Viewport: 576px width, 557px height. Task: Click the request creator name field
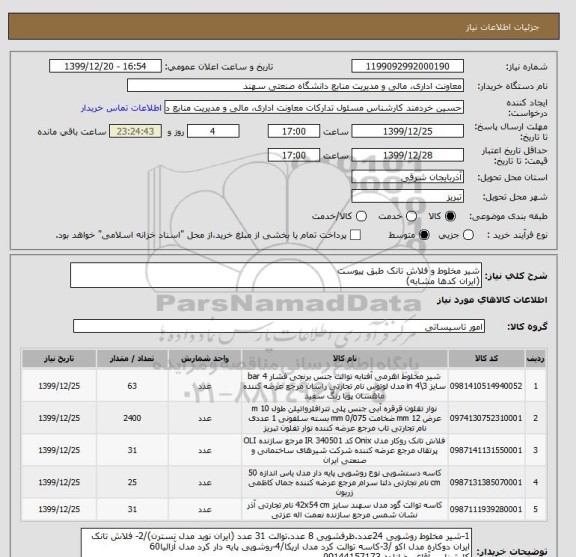(314, 108)
